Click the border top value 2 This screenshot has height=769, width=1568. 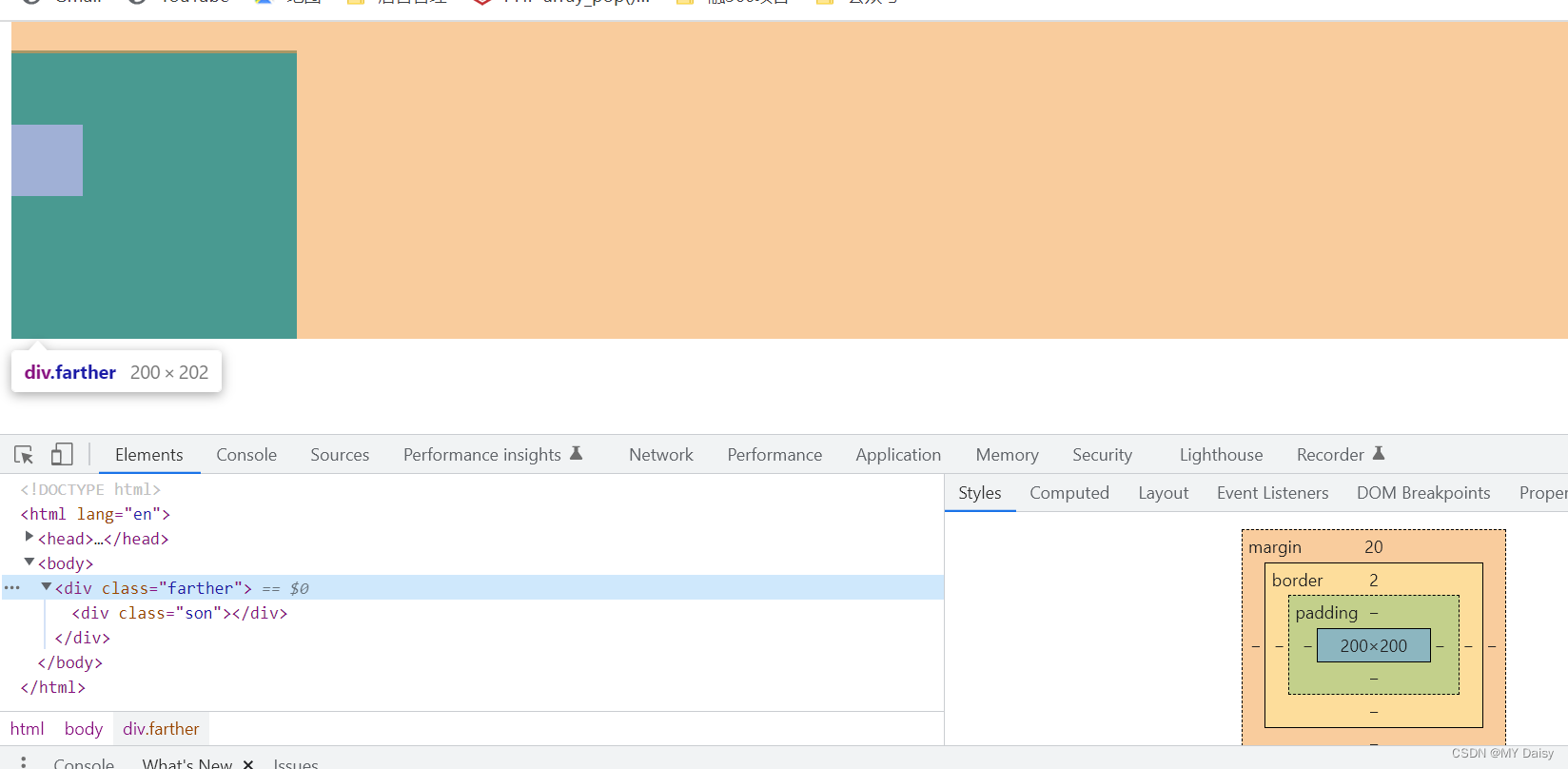point(1374,581)
